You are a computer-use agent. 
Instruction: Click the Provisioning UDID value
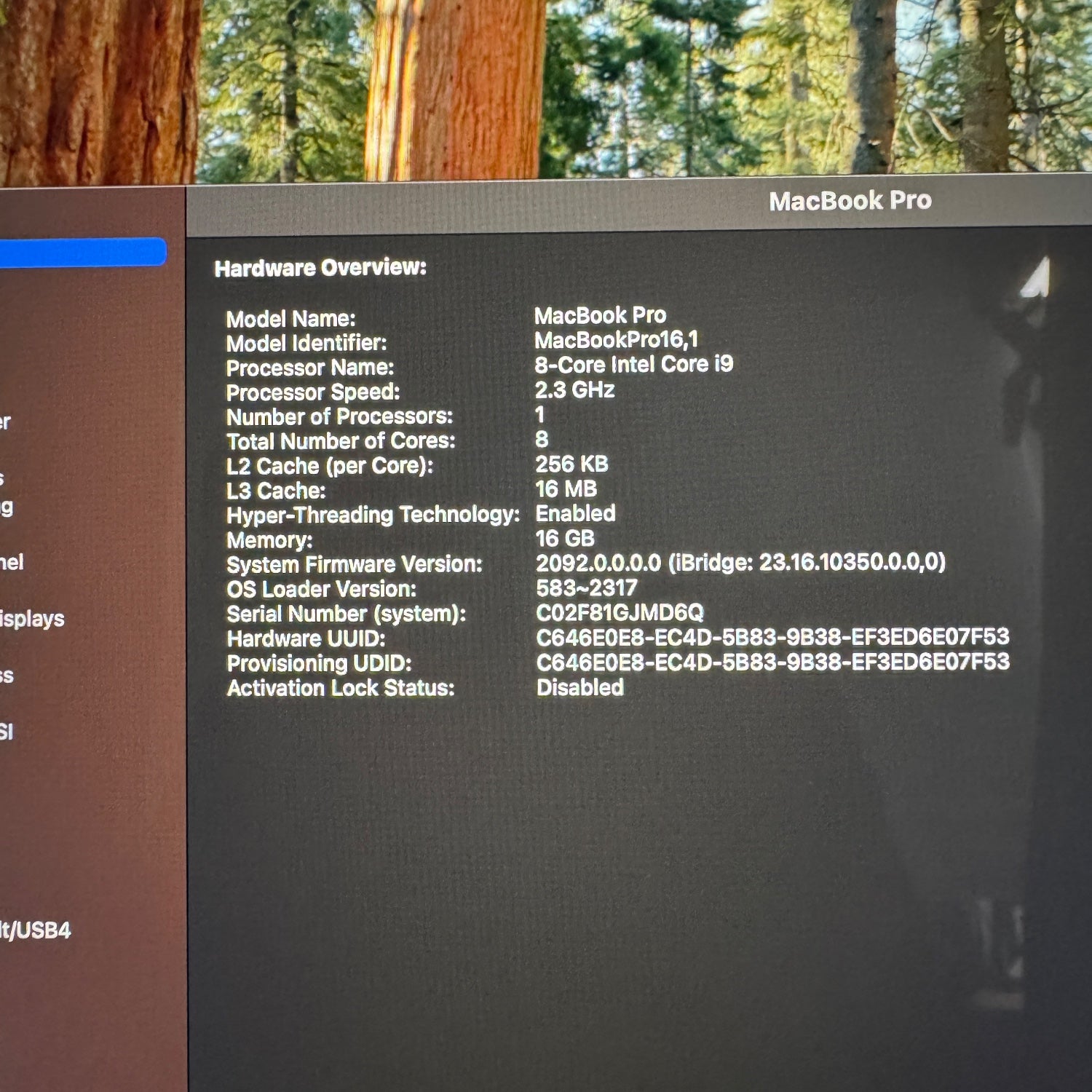pyautogui.click(x=772, y=662)
